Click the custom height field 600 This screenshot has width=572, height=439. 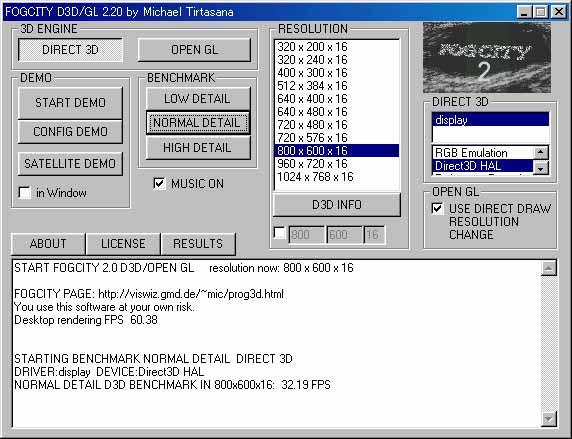[x=344, y=235]
